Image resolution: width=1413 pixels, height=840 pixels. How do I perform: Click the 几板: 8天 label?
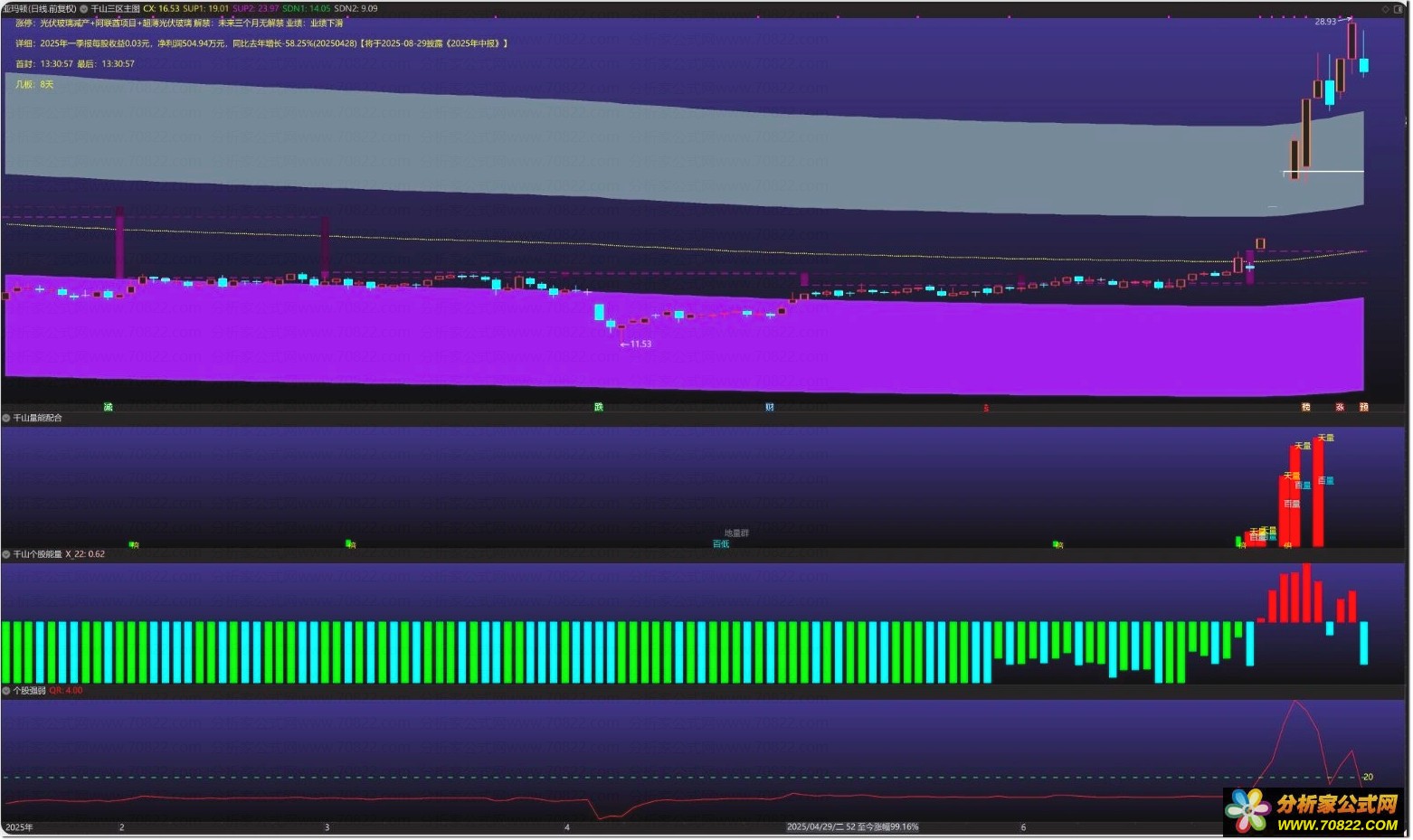coord(34,84)
